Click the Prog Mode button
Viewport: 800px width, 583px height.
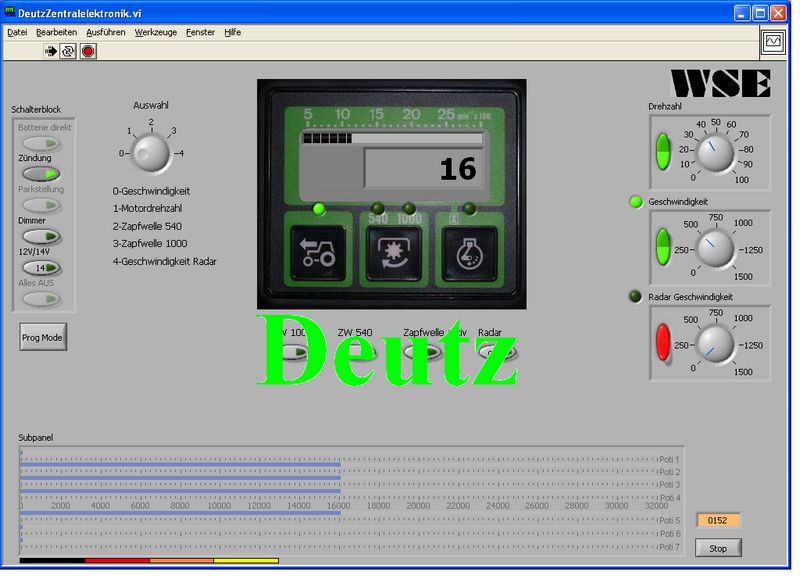tap(43, 337)
